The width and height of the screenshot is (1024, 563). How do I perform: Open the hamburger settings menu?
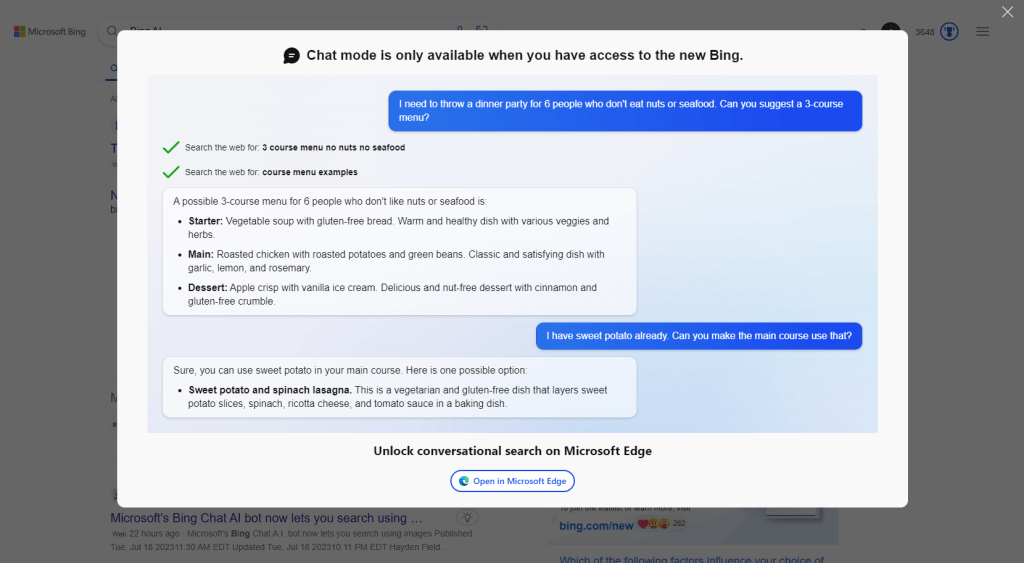click(x=982, y=32)
